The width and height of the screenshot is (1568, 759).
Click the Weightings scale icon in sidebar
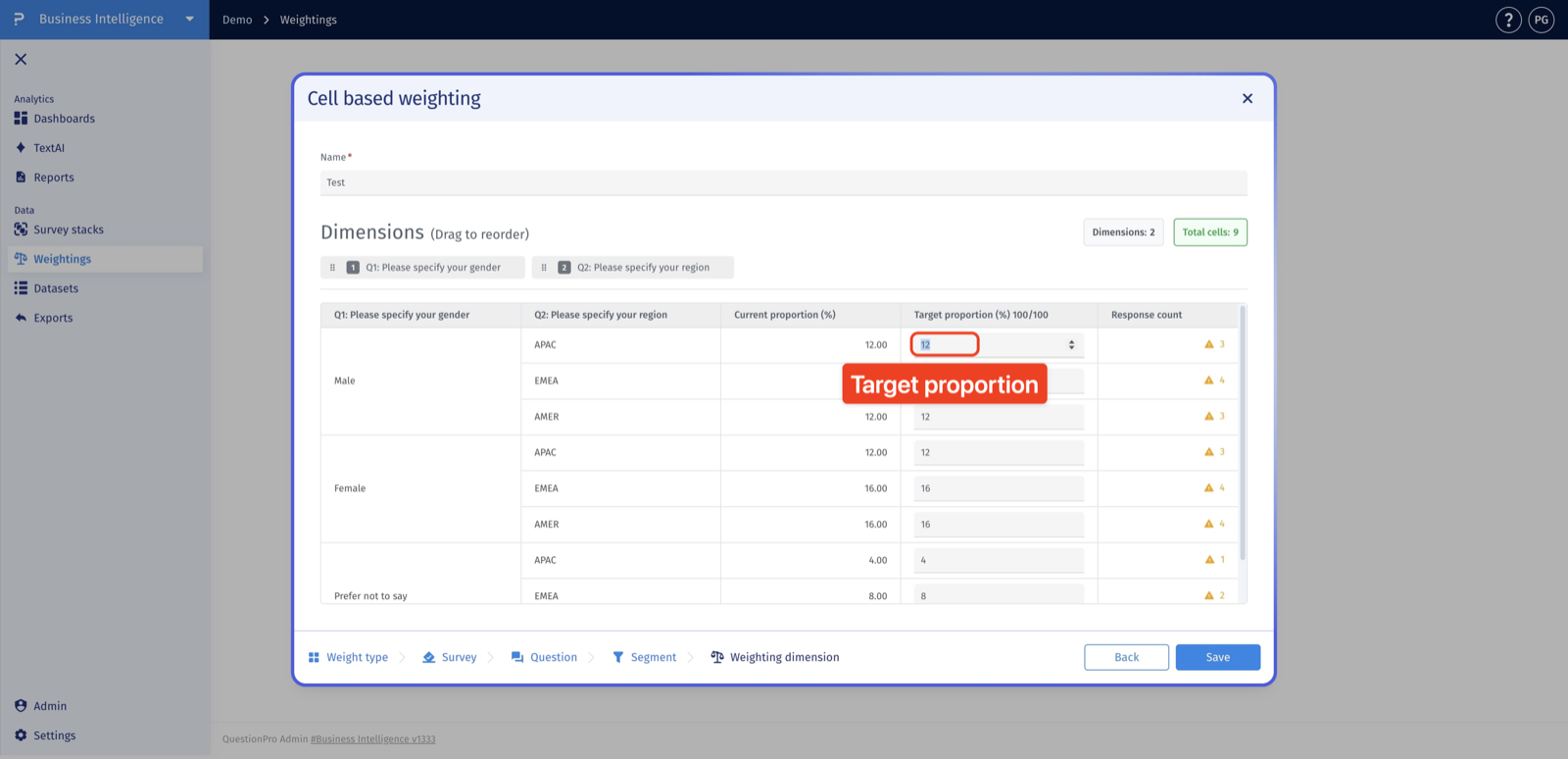pos(21,259)
